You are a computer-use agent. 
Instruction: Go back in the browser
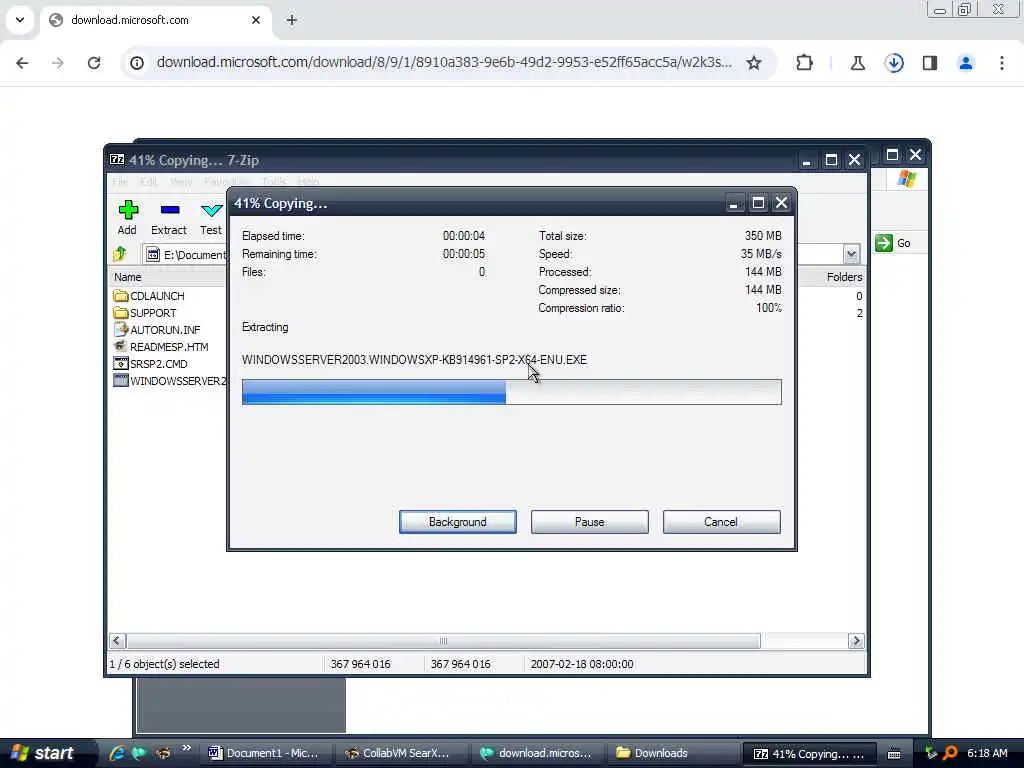click(x=22, y=63)
